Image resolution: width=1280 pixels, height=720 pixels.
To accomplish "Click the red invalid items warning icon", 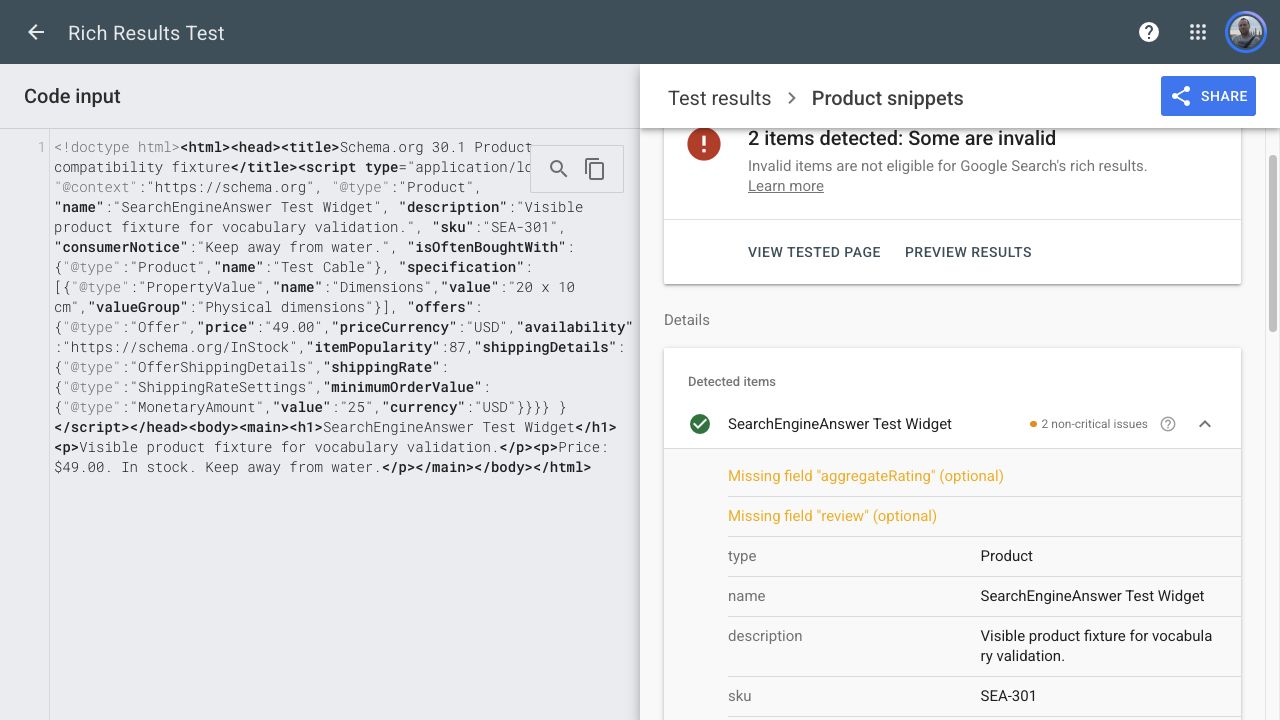I will tap(704, 143).
